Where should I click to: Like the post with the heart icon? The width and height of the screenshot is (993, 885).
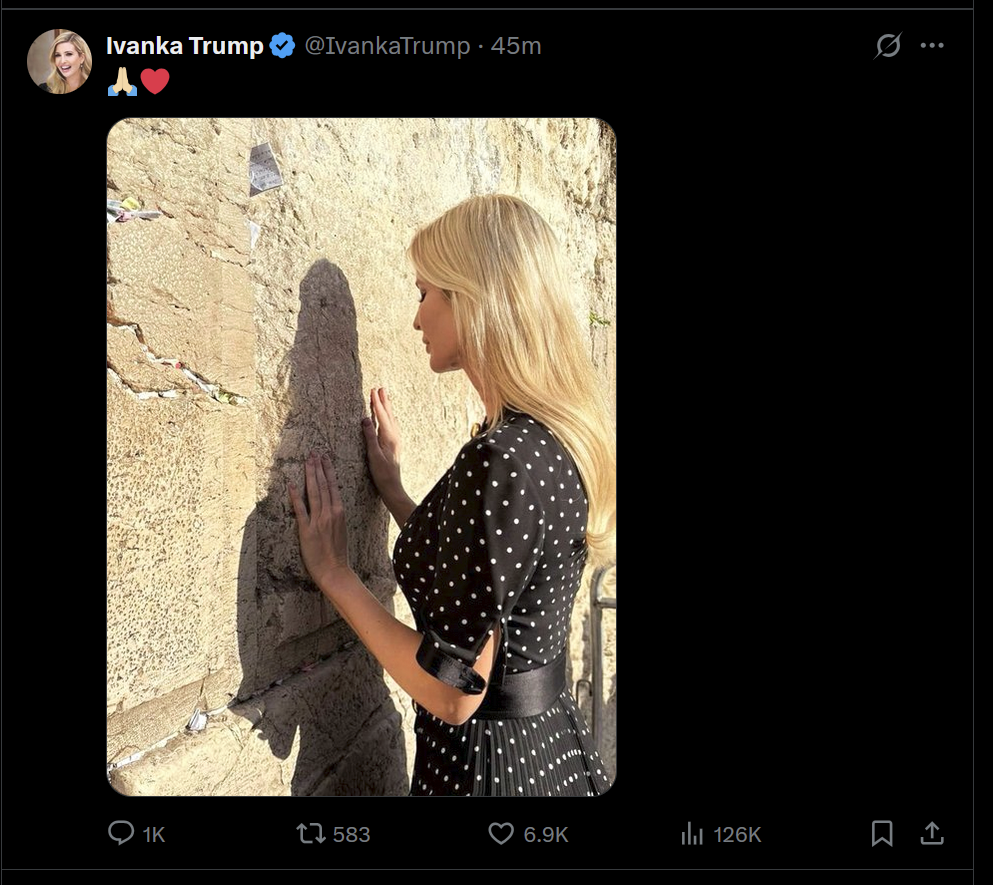501,833
